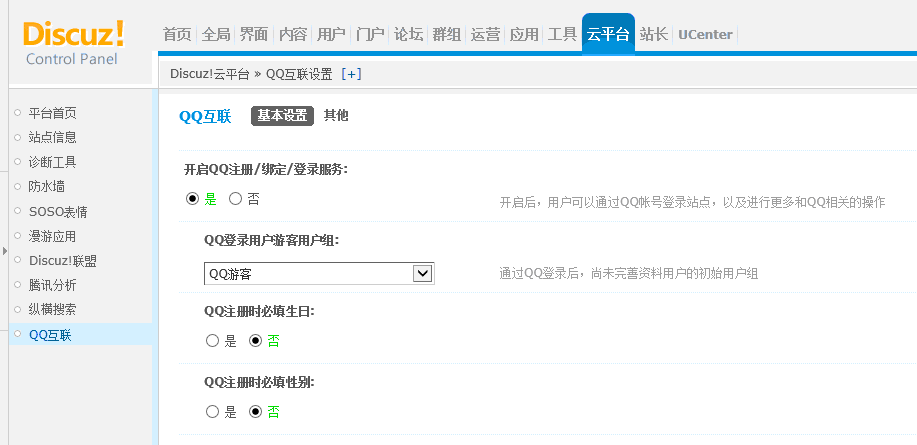The width and height of the screenshot is (917, 445).
Task: Open the 界面 top menu
Action: click(x=254, y=34)
